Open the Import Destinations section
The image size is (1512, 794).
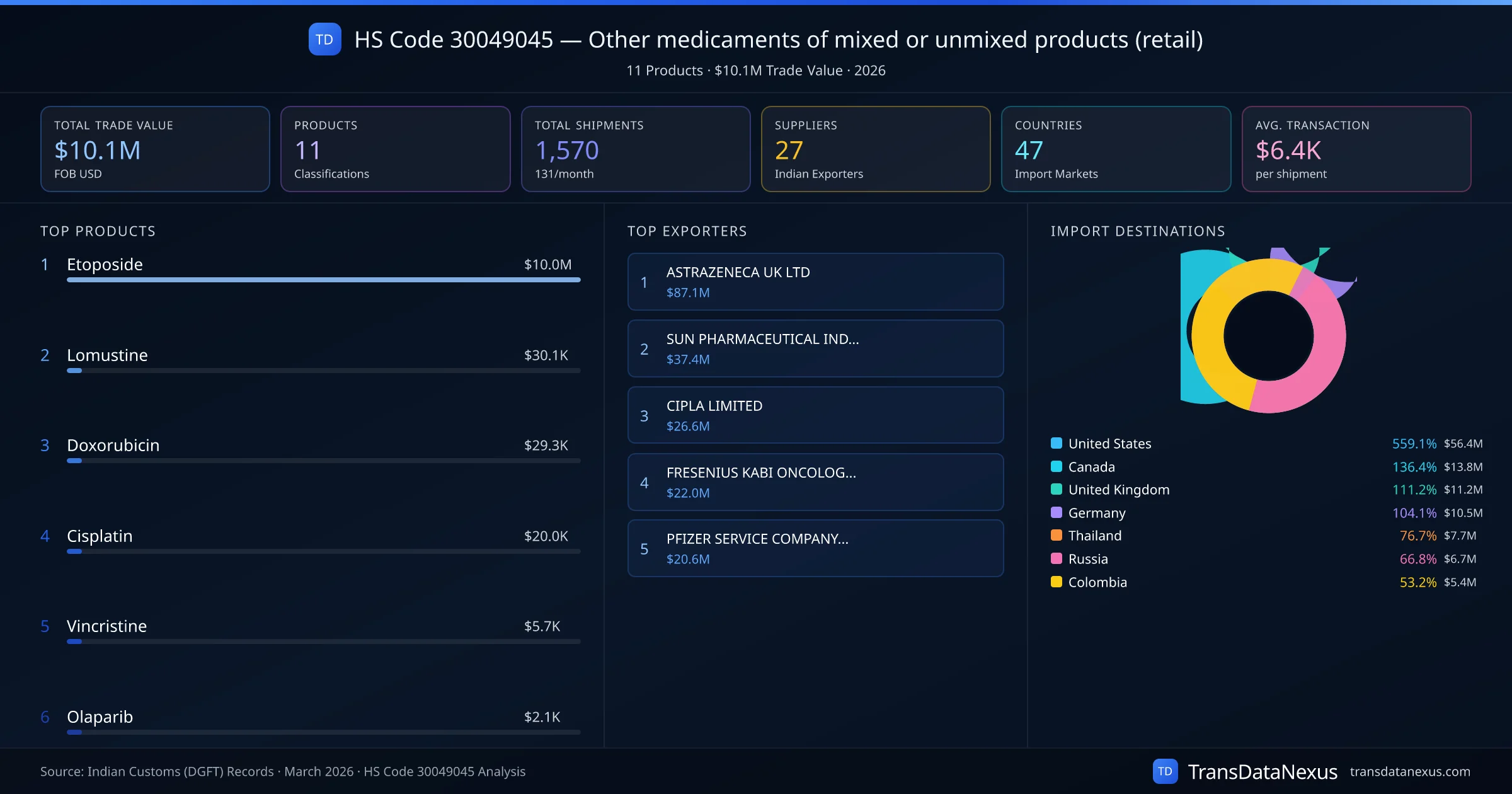pyautogui.click(x=1138, y=231)
